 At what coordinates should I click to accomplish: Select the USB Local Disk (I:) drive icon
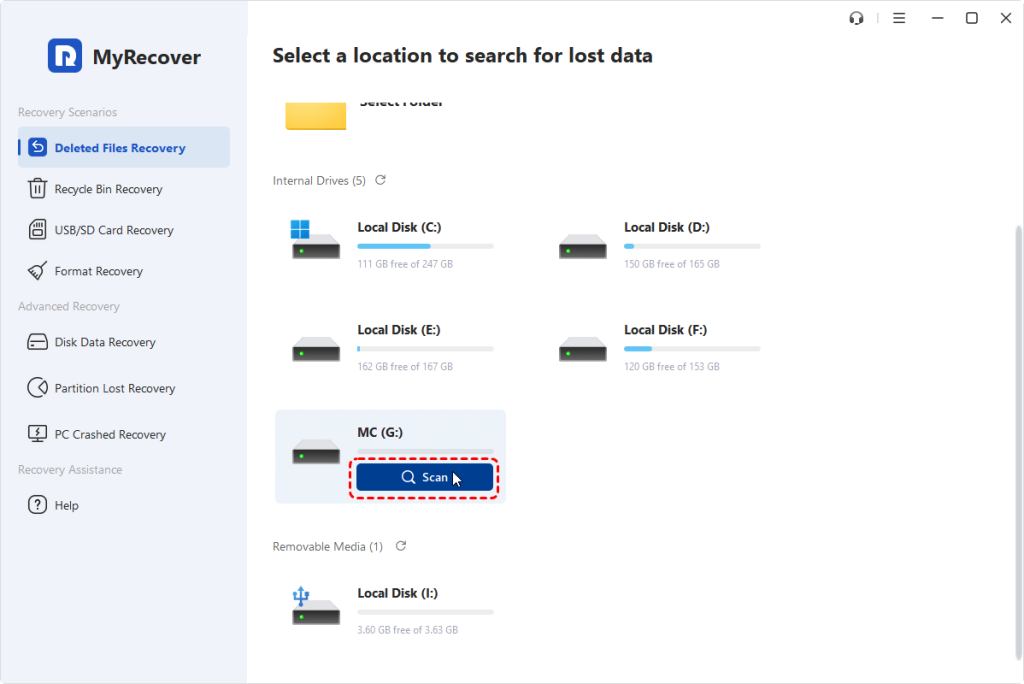coord(315,606)
